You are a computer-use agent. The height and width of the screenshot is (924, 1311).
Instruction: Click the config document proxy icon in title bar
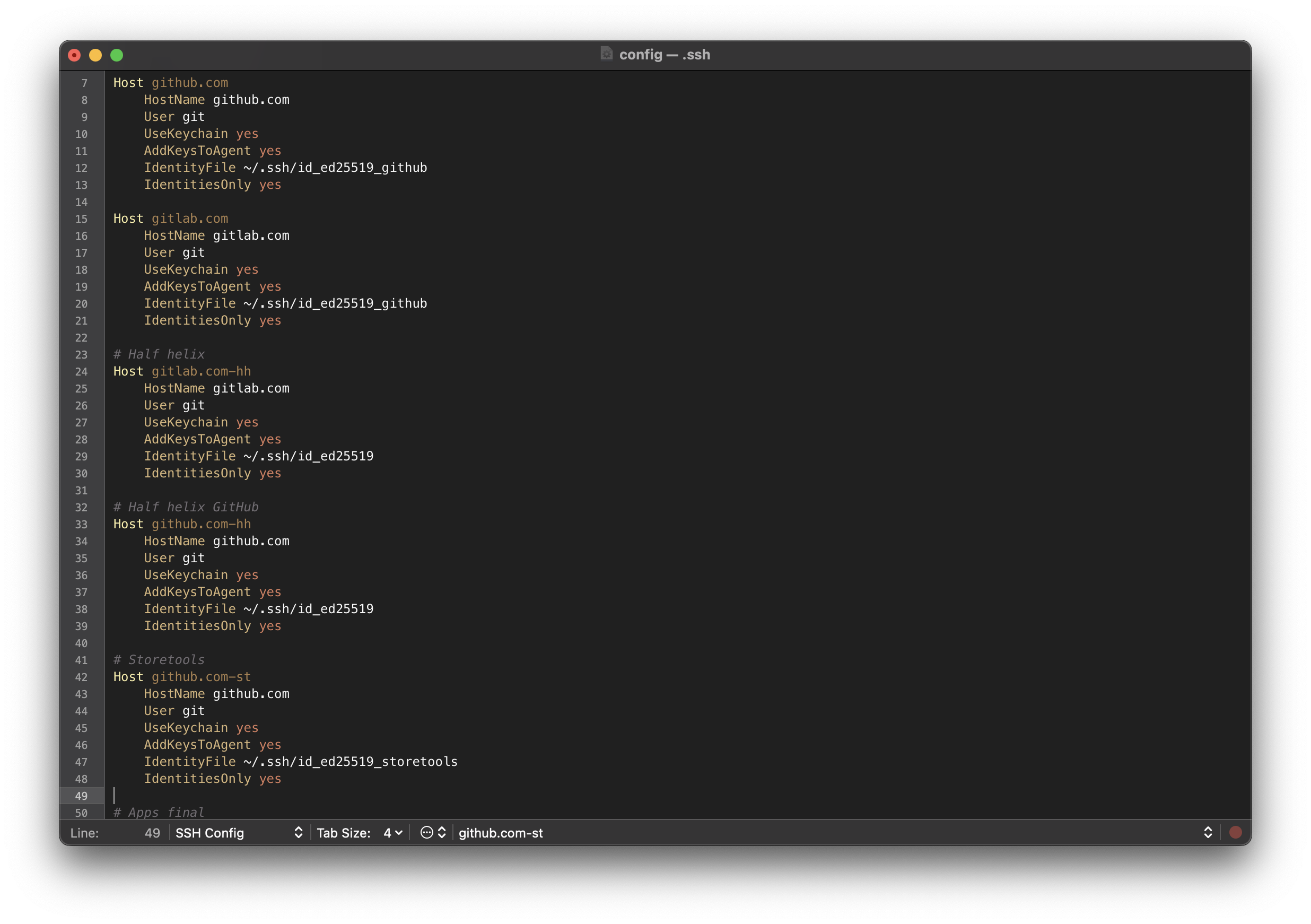(x=606, y=54)
